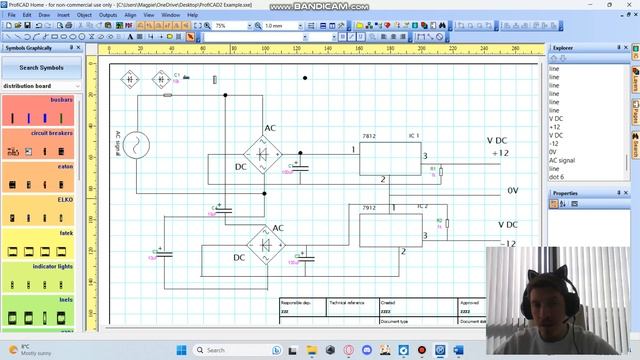Select the 7812 regulator IC 1 box
This screenshot has width=640, height=360.
[x=390, y=159]
